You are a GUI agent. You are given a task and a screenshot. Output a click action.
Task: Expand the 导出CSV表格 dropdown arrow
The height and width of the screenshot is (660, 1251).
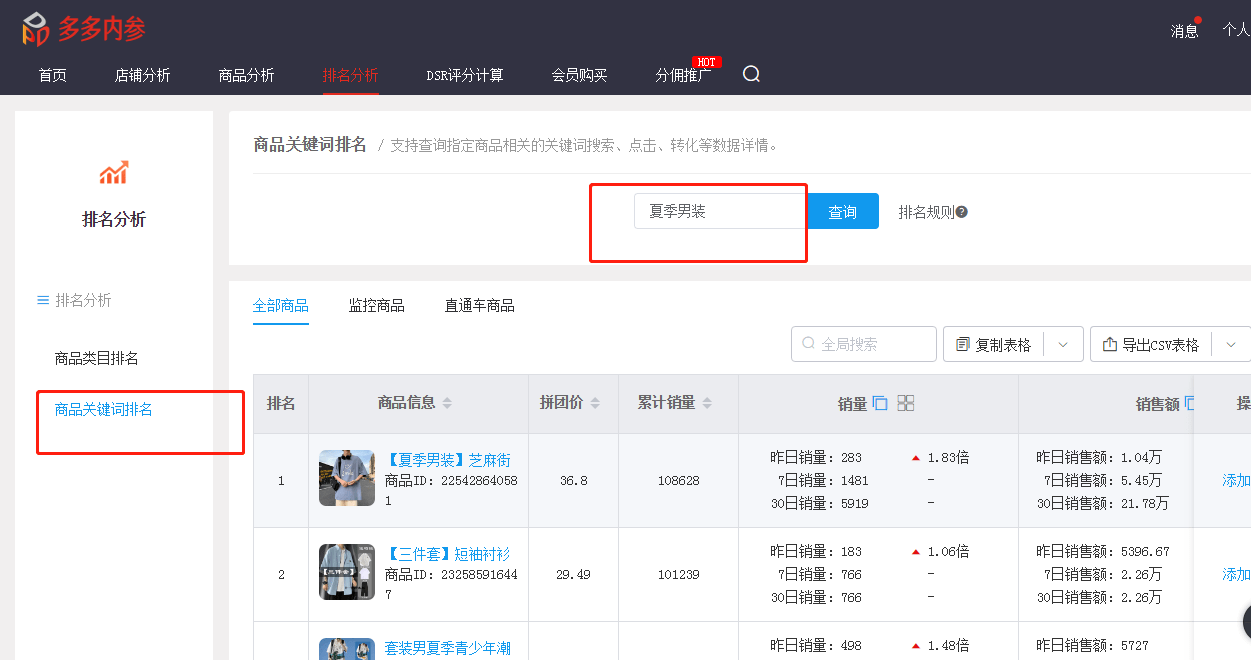pyautogui.click(x=1231, y=344)
